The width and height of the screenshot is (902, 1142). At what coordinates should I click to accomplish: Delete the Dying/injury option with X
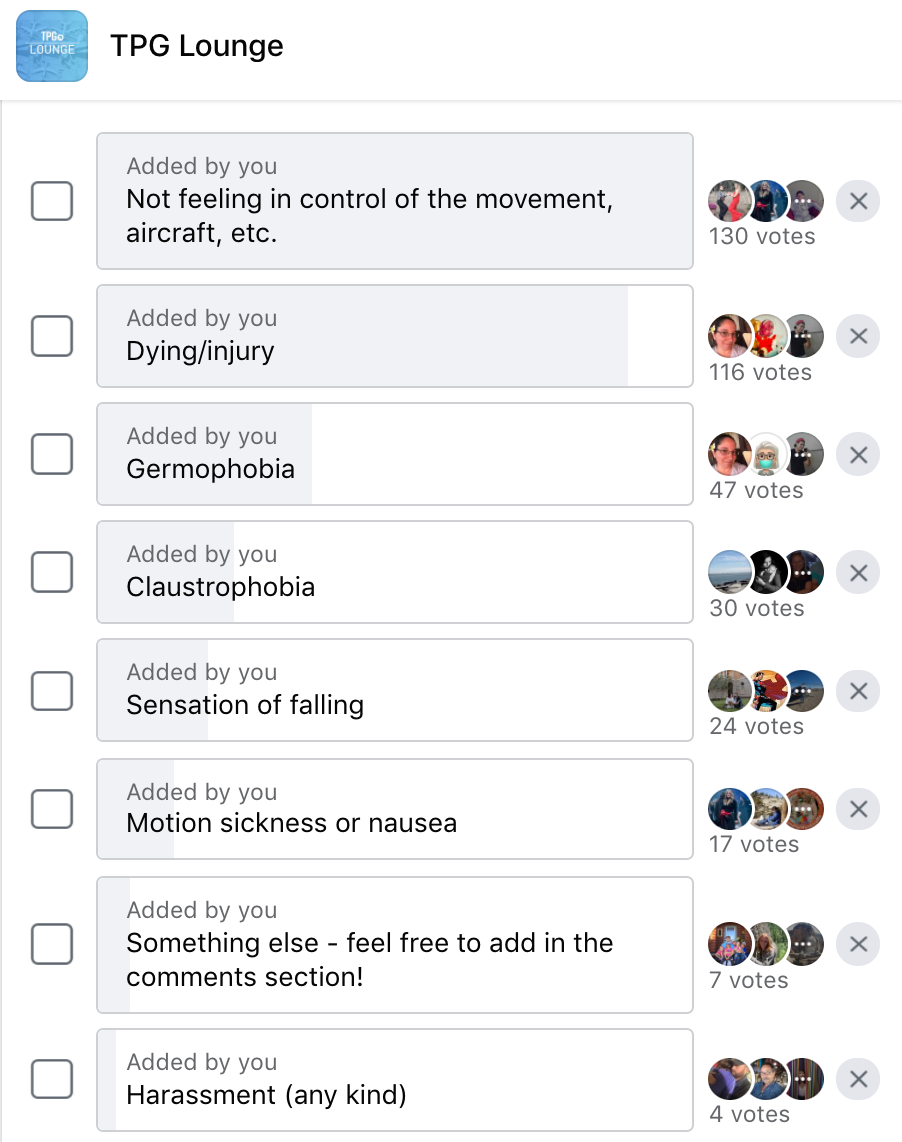[x=857, y=337]
